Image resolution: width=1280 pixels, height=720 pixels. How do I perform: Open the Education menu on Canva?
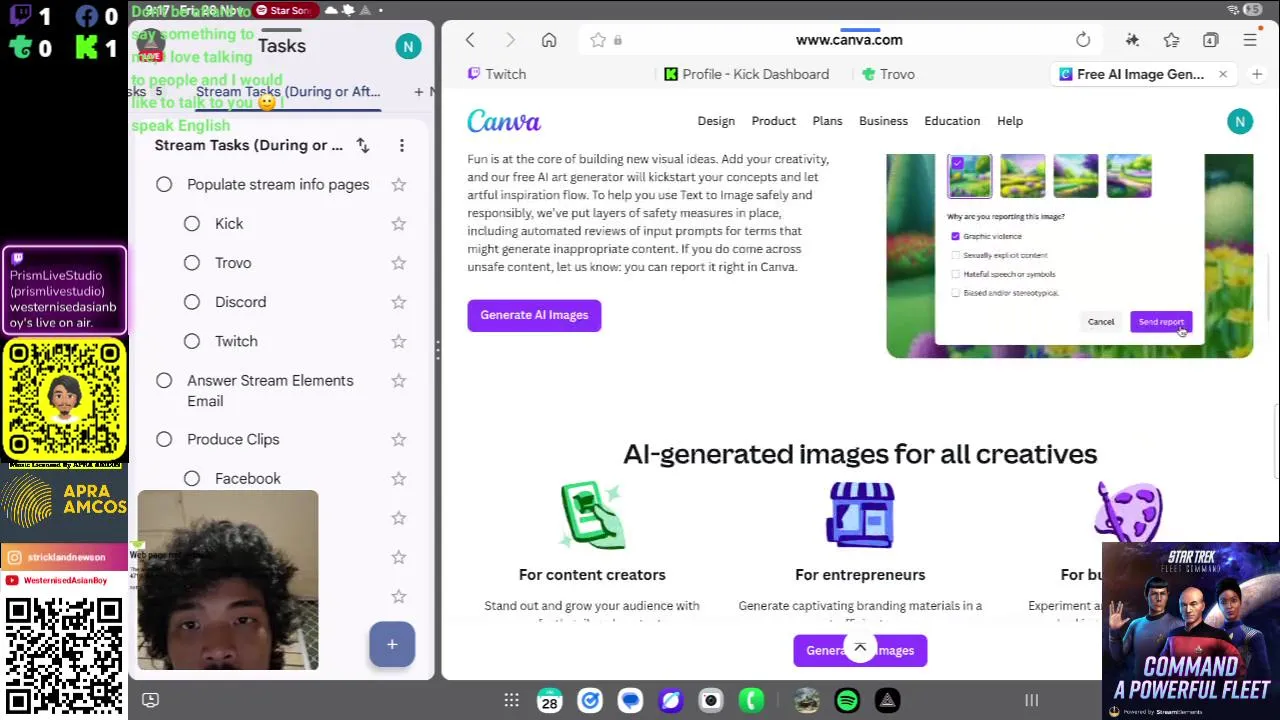(952, 121)
